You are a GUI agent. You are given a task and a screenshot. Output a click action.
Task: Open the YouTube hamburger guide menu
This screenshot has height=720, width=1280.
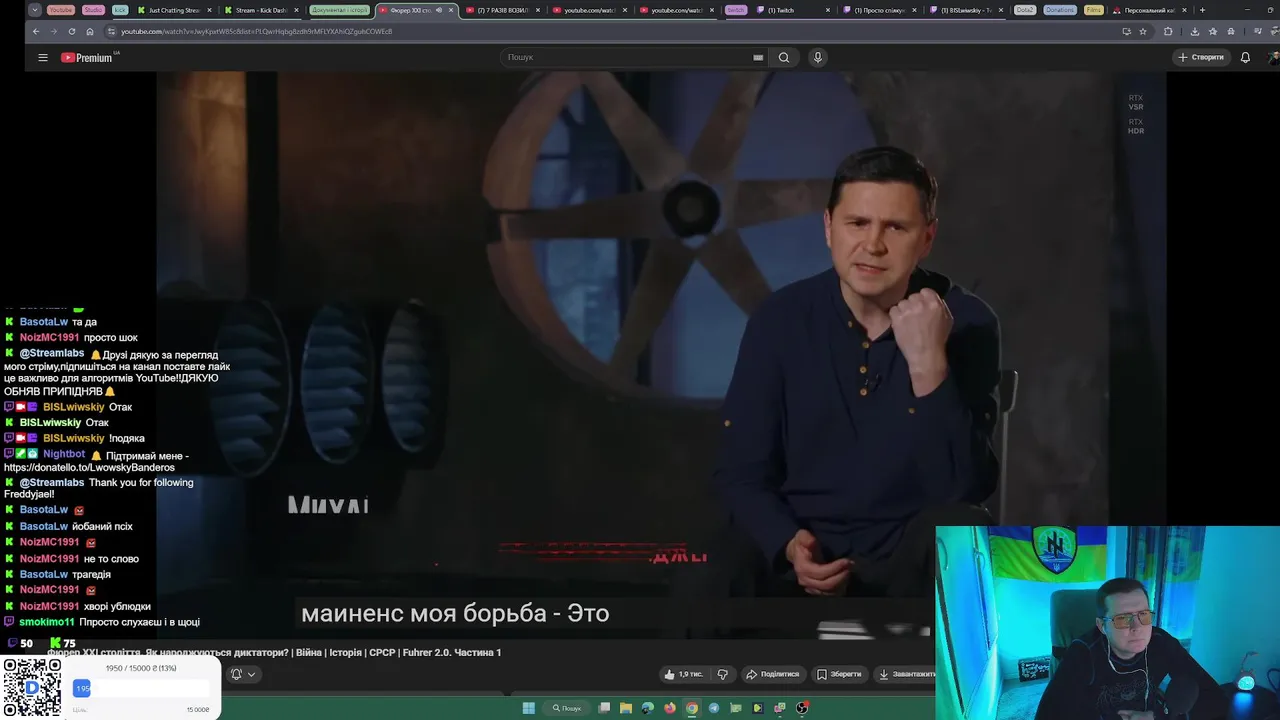coord(43,57)
